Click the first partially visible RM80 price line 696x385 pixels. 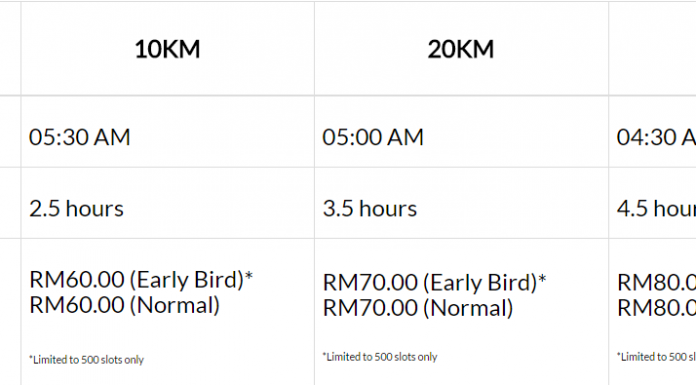(x=656, y=282)
